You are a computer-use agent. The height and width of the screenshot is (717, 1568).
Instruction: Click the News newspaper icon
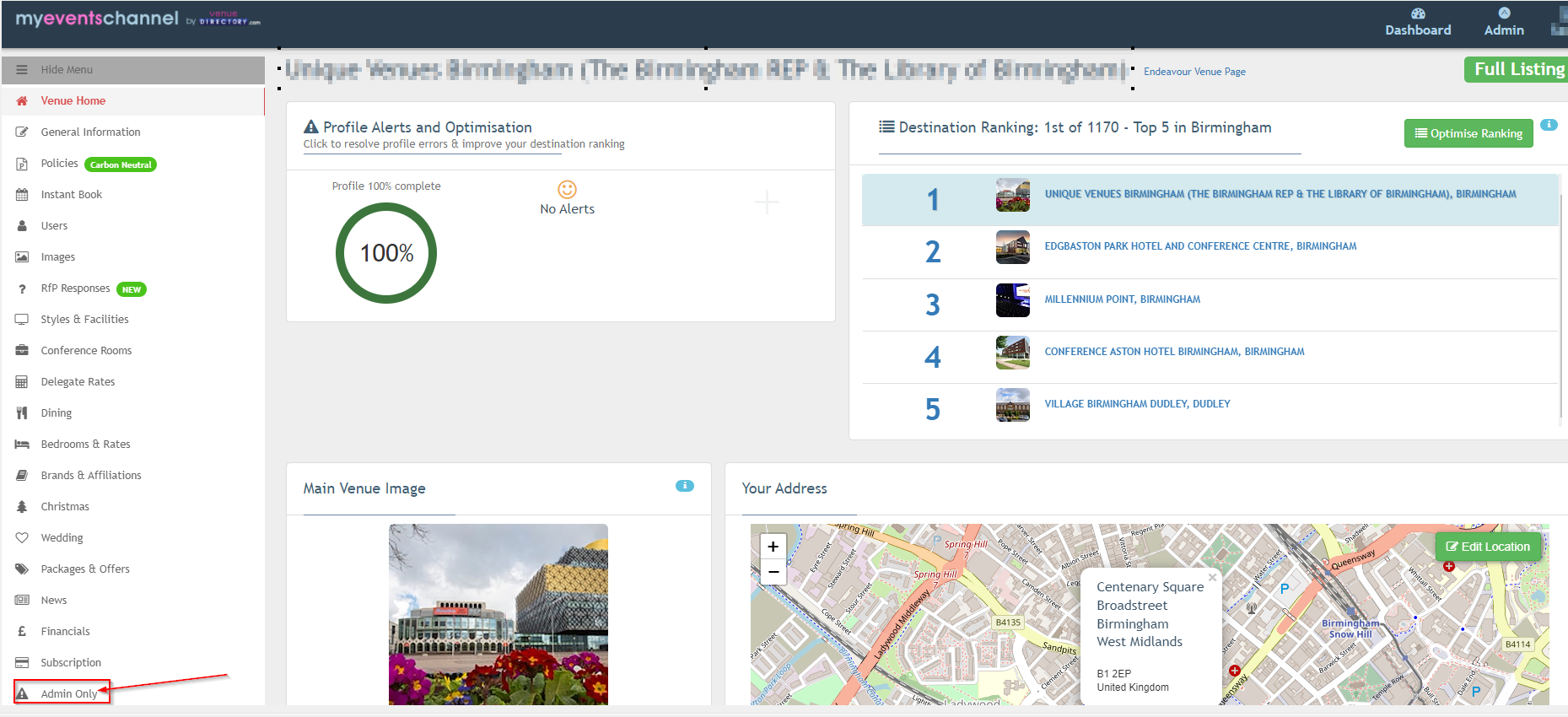tap(22, 601)
